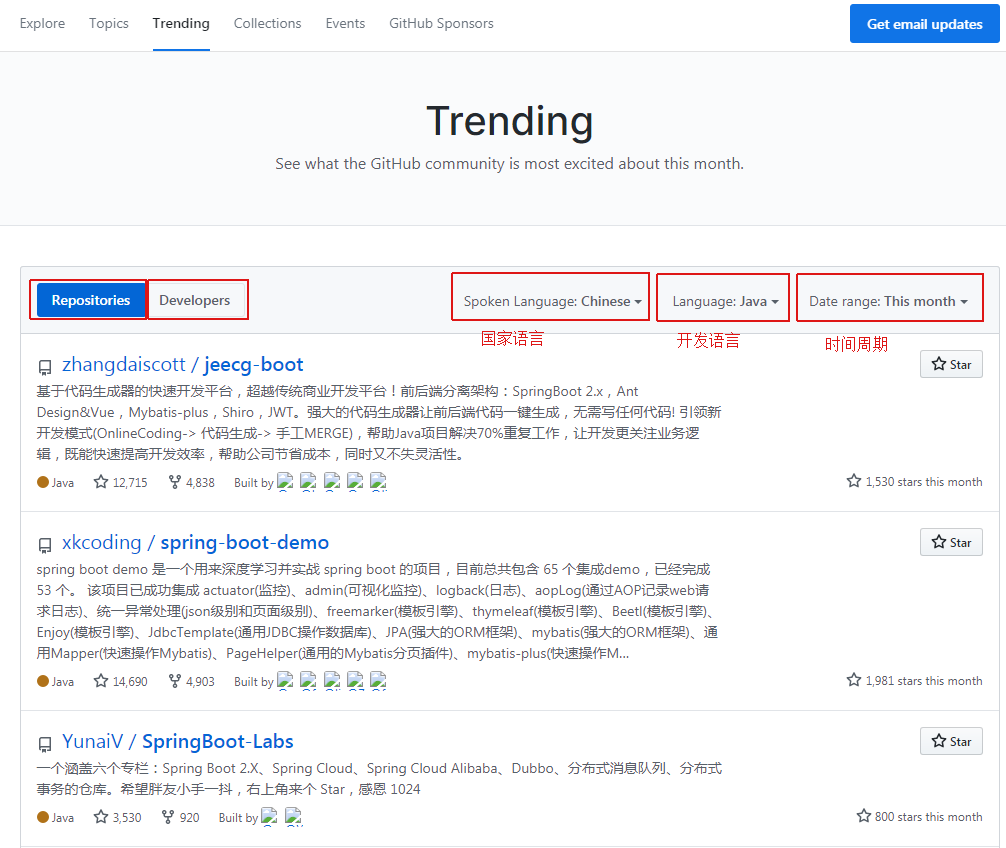The width and height of the screenshot is (1006, 848).
Task: Expand the Spoken Language: Chinese dropdown
Action: coord(552,301)
